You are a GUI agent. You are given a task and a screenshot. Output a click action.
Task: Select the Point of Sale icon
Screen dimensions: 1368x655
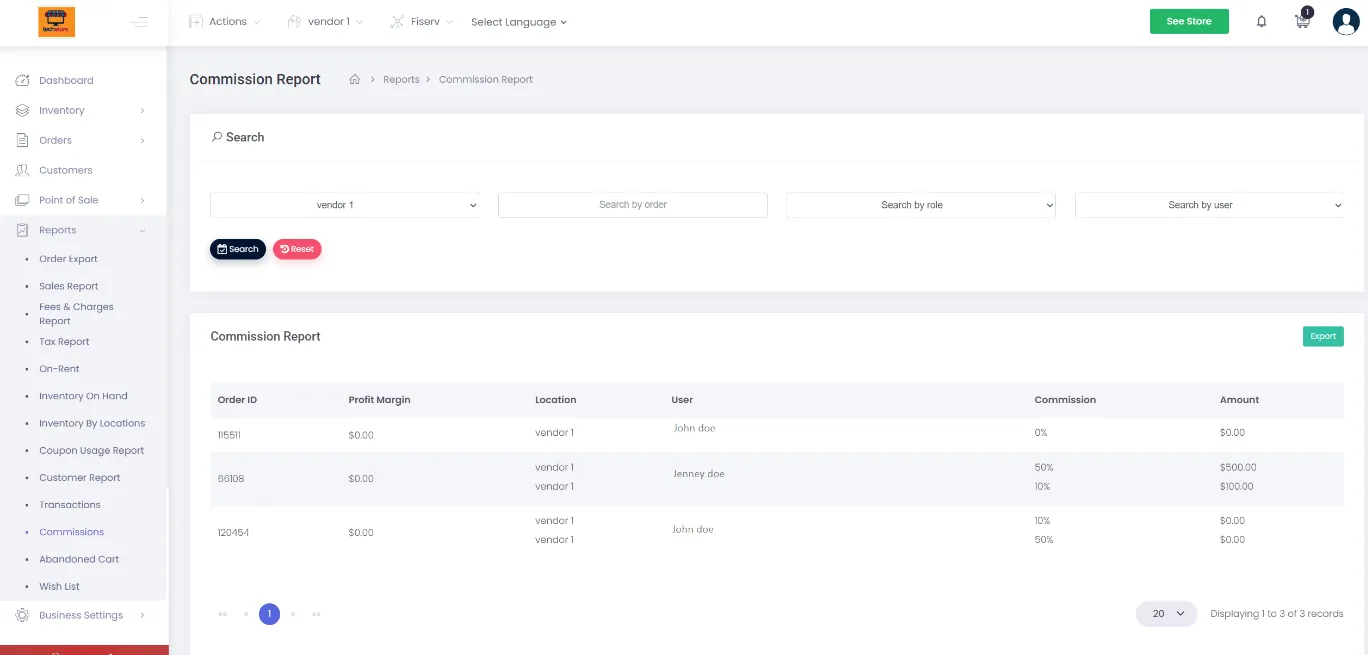24,200
